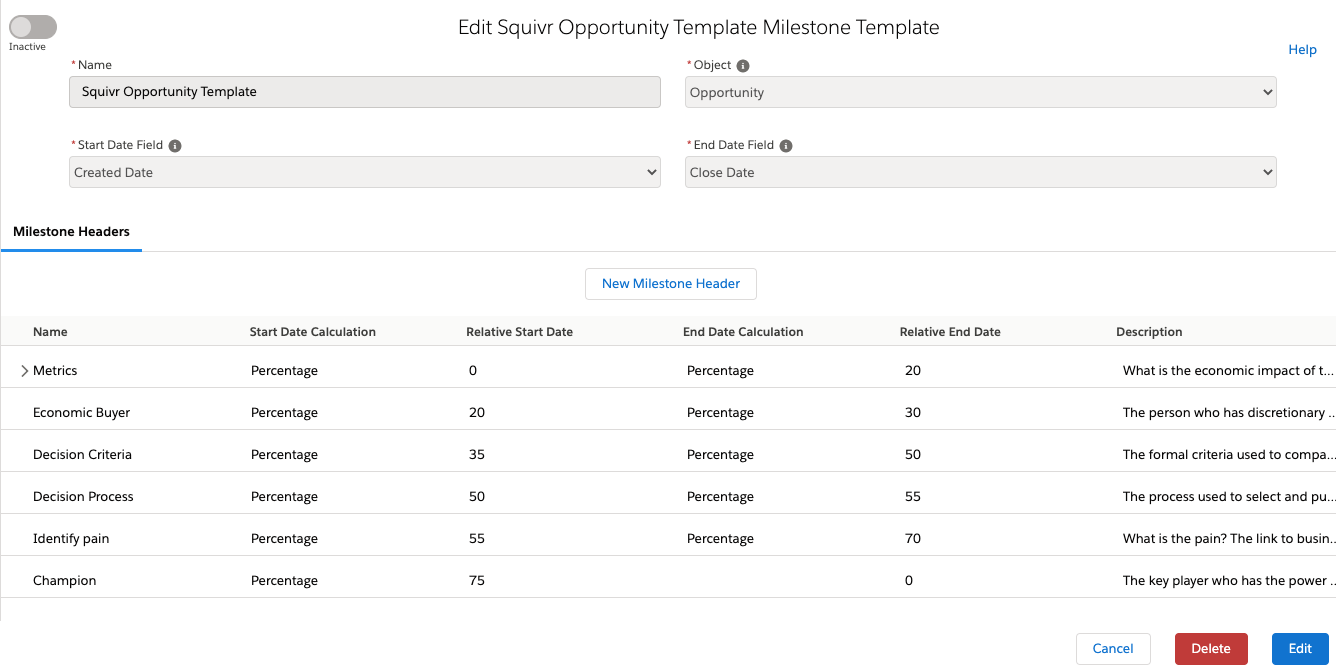The width and height of the screenshot is (1336, 669).
Task: Open the End Date Field dropdown
Action: point(980,172)
